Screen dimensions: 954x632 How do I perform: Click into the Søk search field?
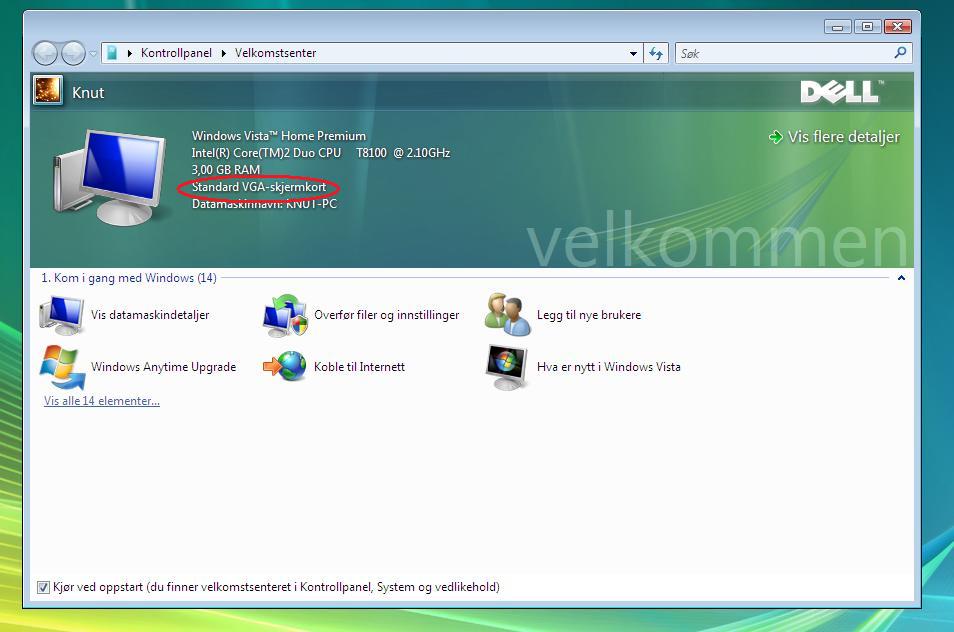point(784,54)
